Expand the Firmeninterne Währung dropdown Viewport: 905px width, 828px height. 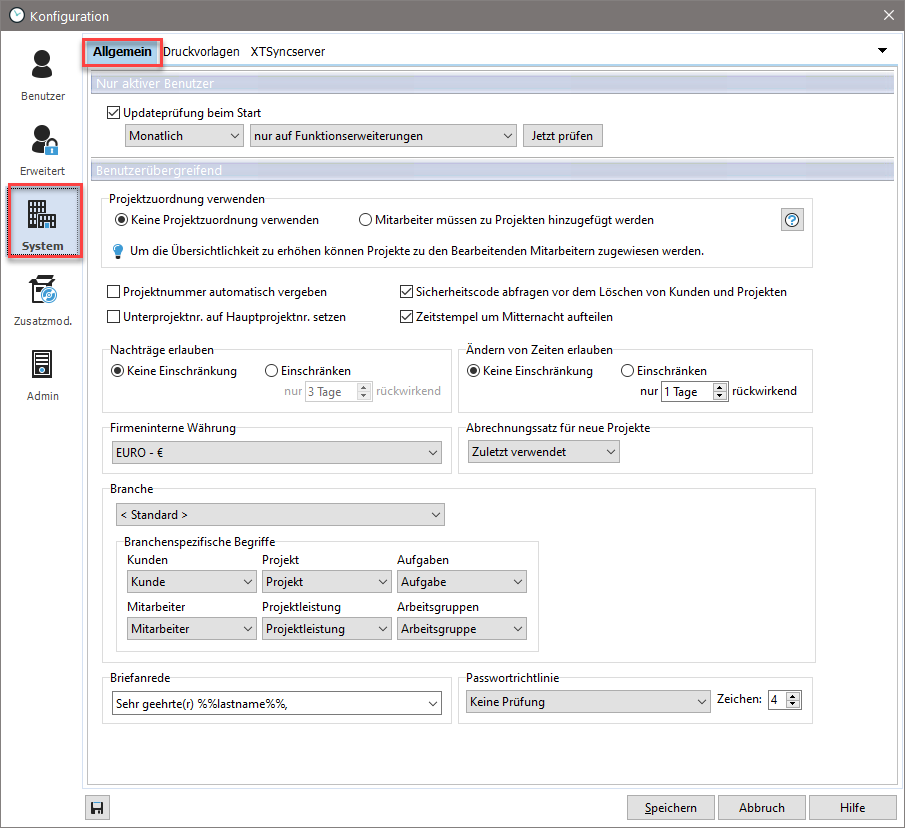[433, 453]
